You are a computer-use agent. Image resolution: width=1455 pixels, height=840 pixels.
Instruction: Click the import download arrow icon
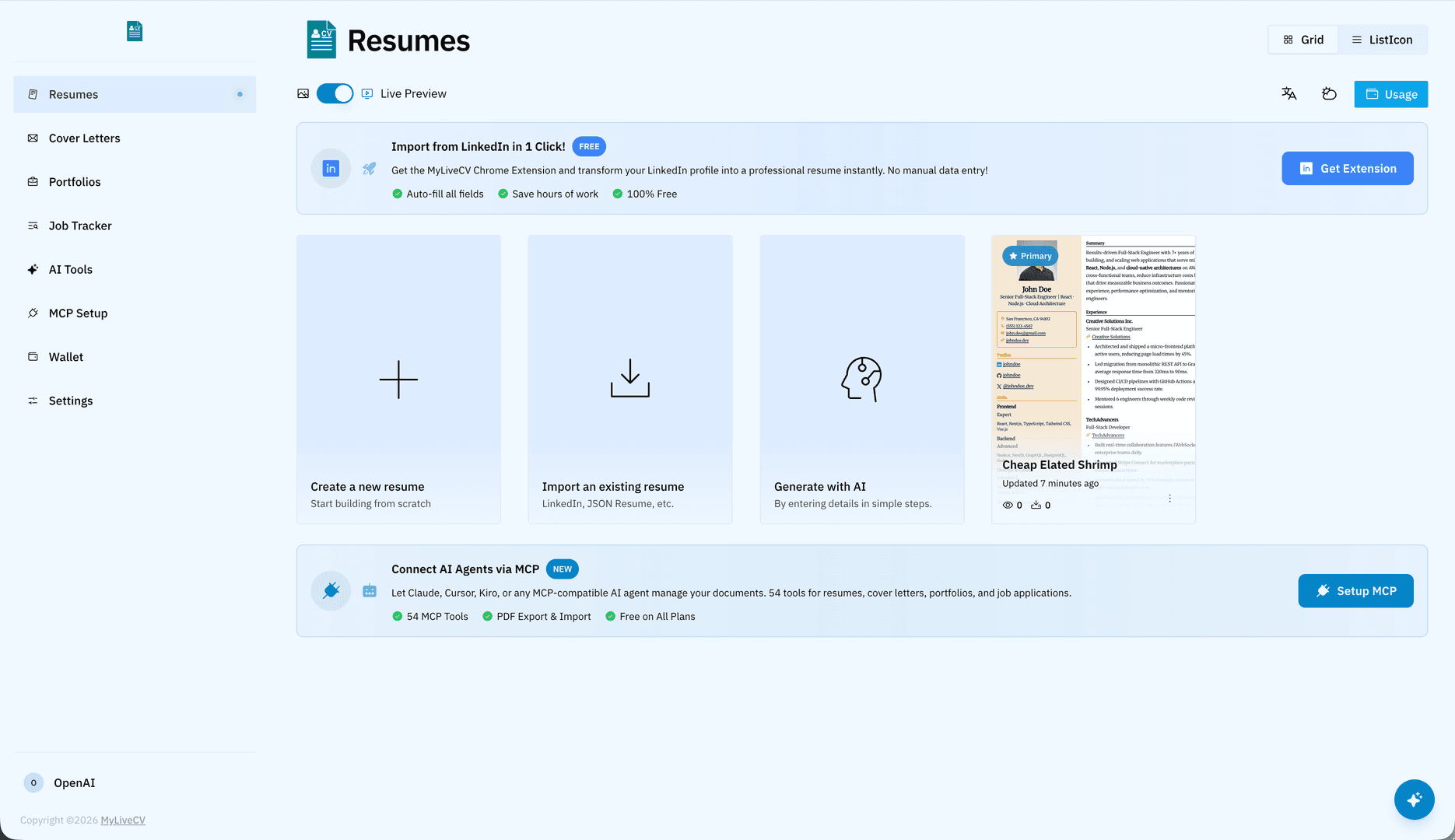pyautogui.click(x=630, y=378)
